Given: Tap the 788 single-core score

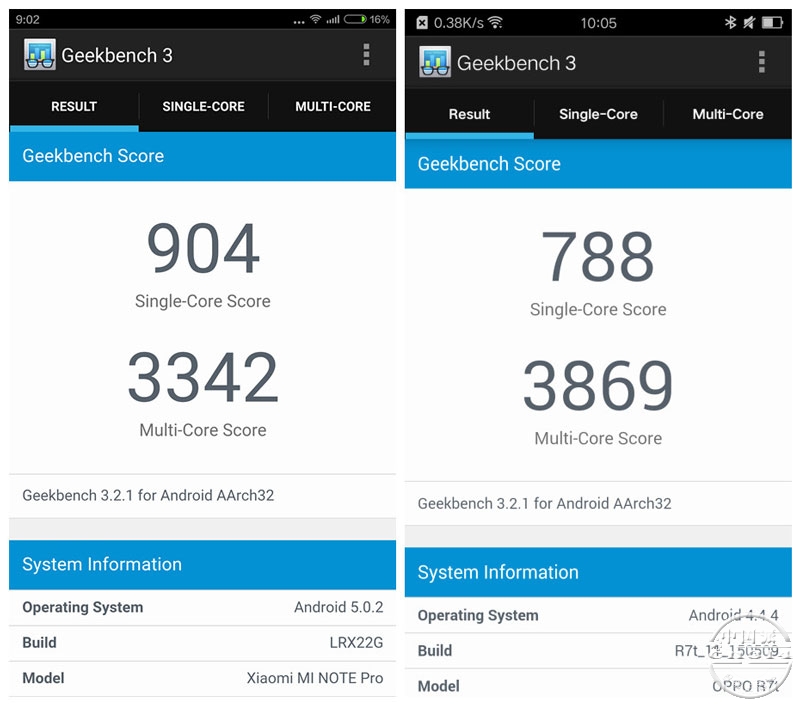Looking at the screenshot, I should click(598, 256).
